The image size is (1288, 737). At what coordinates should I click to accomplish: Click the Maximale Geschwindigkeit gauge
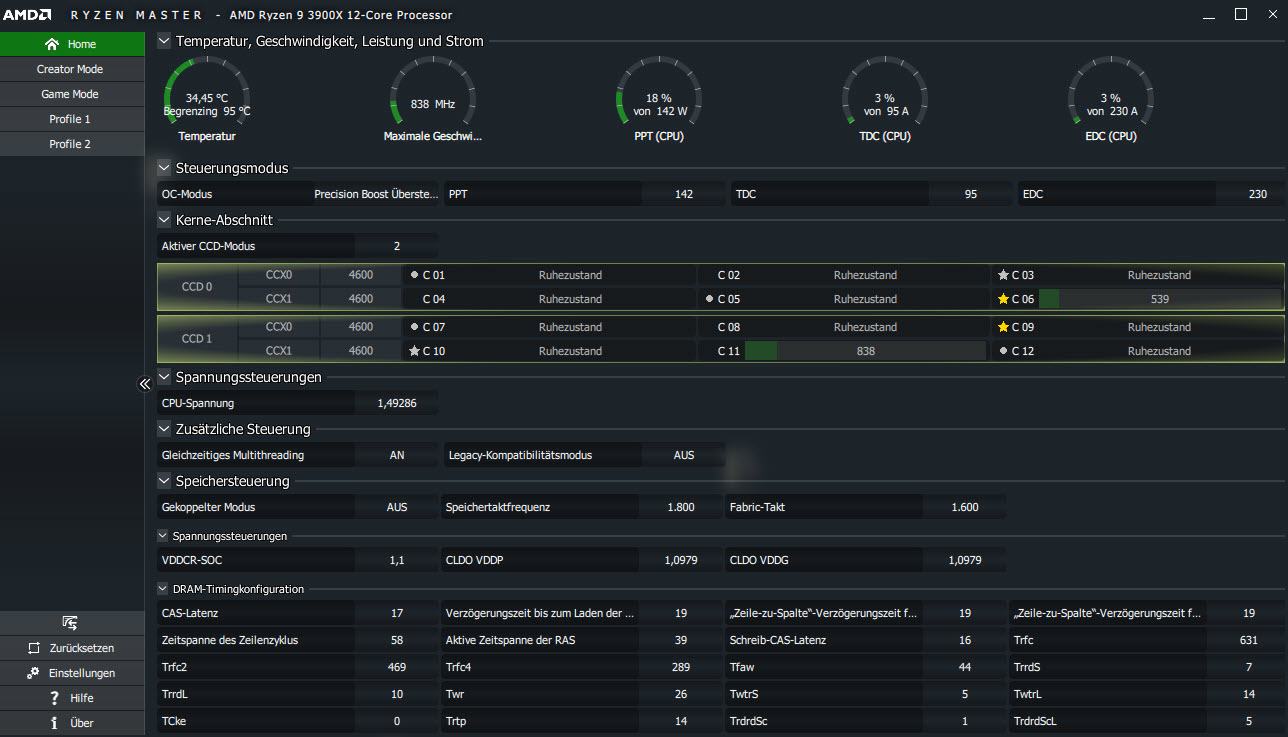tap(433, 99)
